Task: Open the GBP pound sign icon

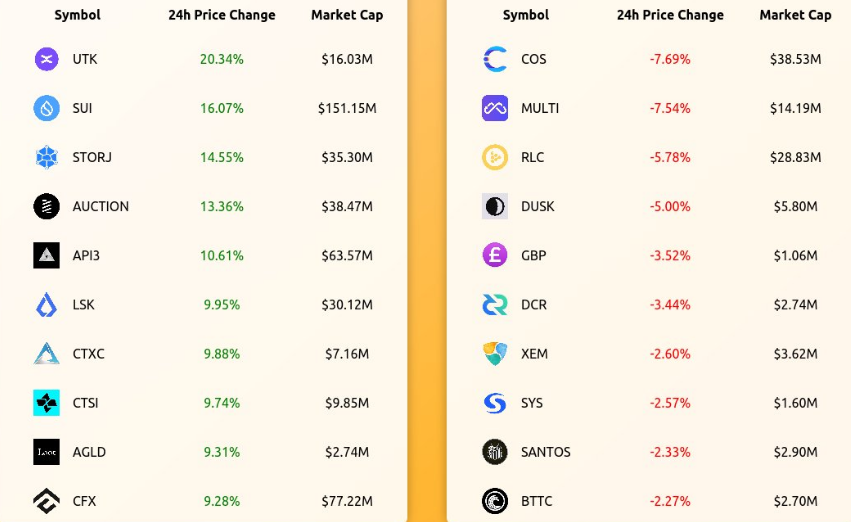Action: pyautogui.click(x=495, y=256)
